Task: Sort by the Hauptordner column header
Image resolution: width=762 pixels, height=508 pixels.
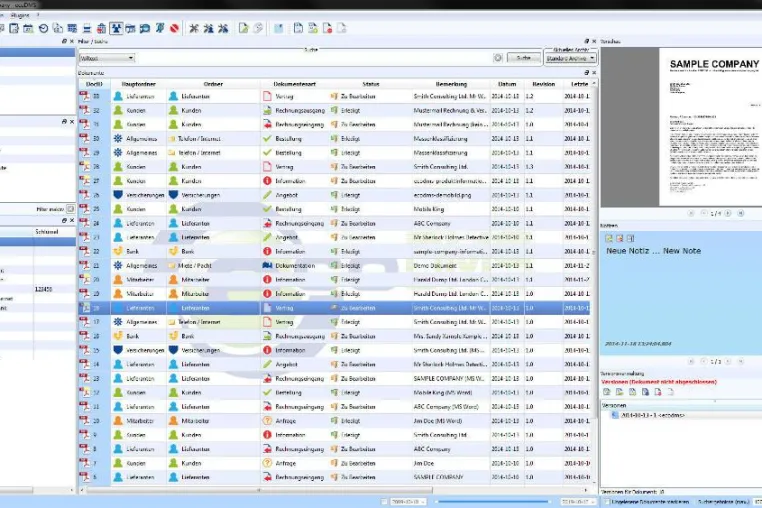Action: click(139, 84)
